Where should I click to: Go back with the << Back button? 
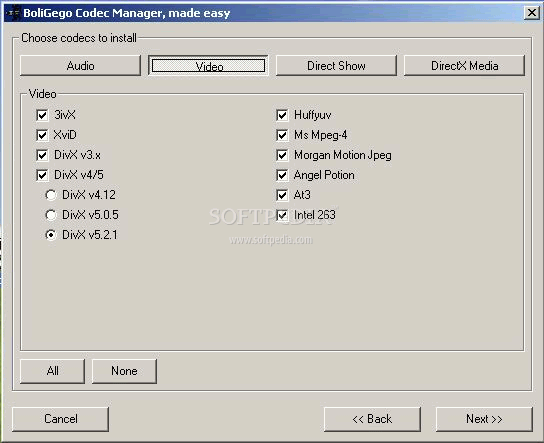pyautogui.click(x=372, y=419)
